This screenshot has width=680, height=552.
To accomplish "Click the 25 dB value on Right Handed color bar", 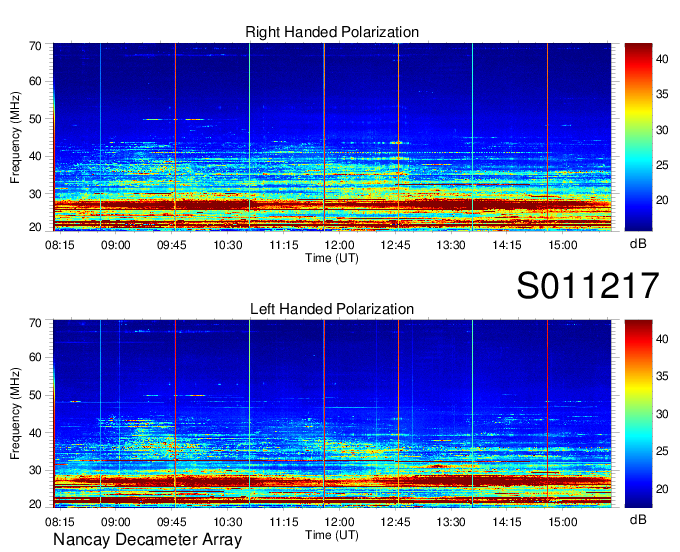I will click(662, 165).
